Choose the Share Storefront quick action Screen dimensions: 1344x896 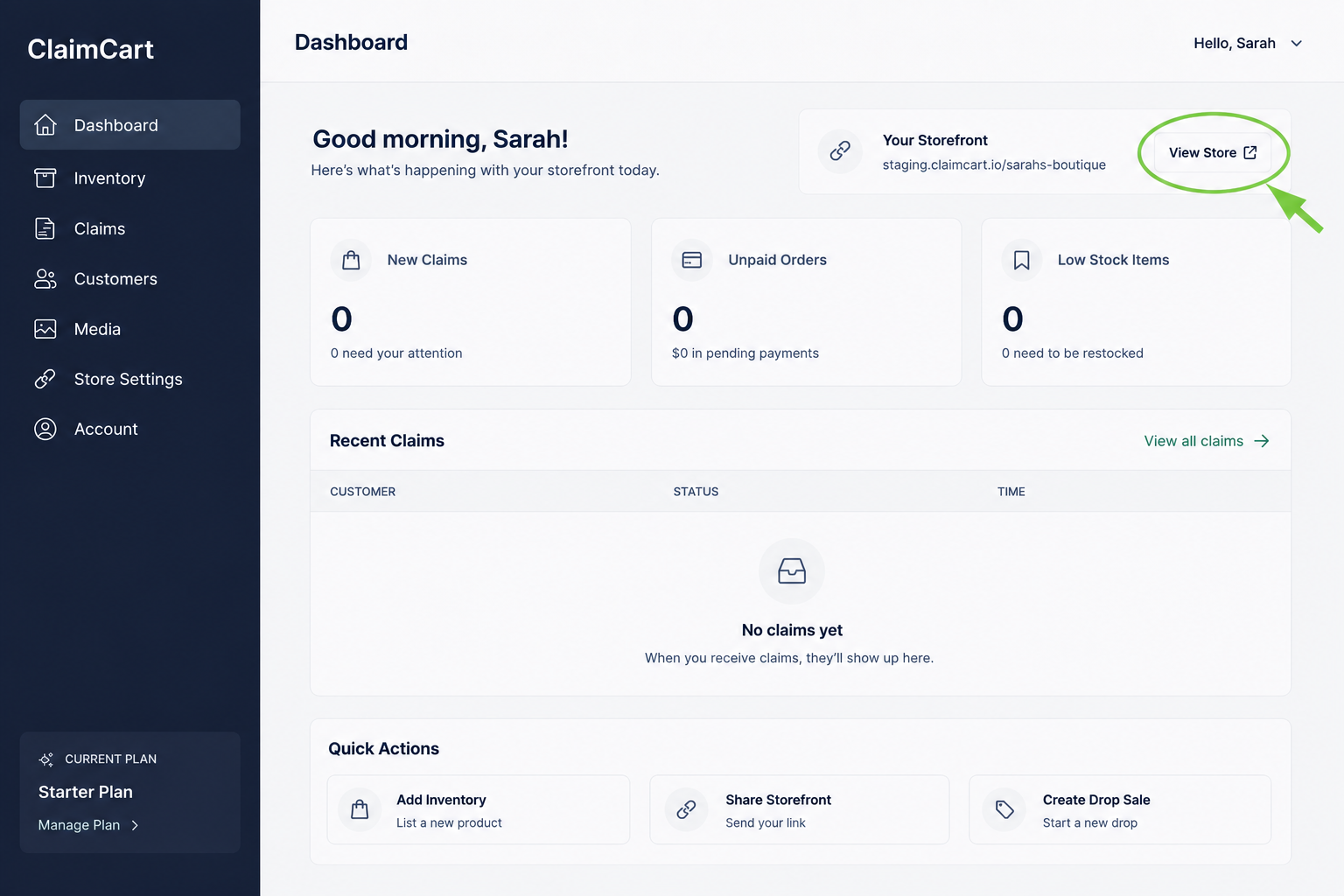pyautogui.click(x=800, y=809)
